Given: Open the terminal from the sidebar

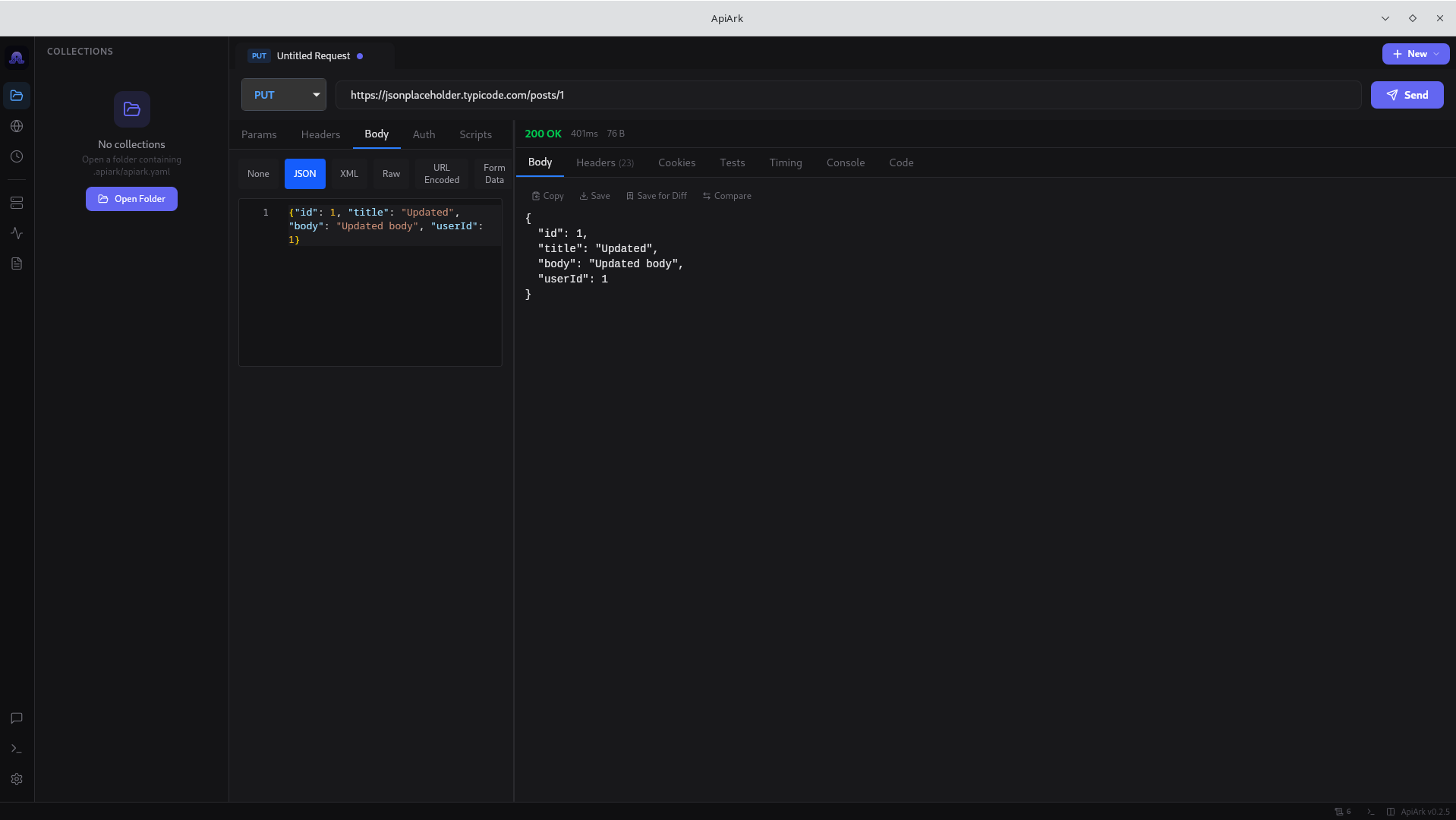Looking at the screenshot, I should [17, 749].
